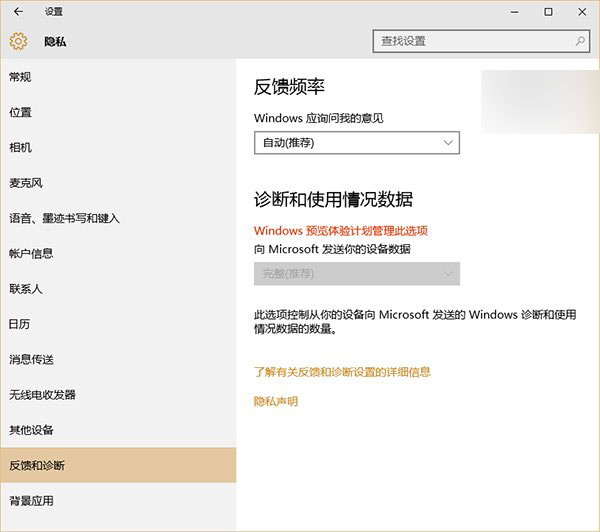The width and height of the screenshot is (600, 532).
Task: Select 无线电收发器 in the sidebar
Action: 42,395
